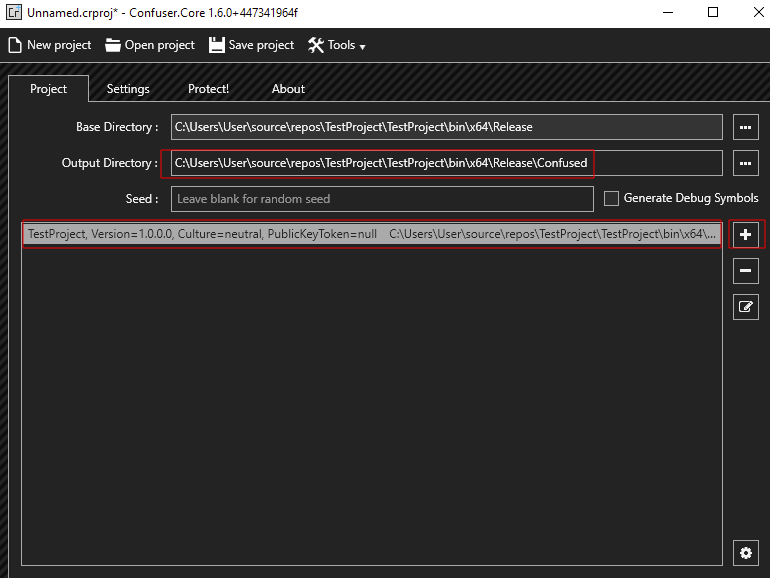
Task: Add a module with the plus button
Action: (x=745, y=235)
